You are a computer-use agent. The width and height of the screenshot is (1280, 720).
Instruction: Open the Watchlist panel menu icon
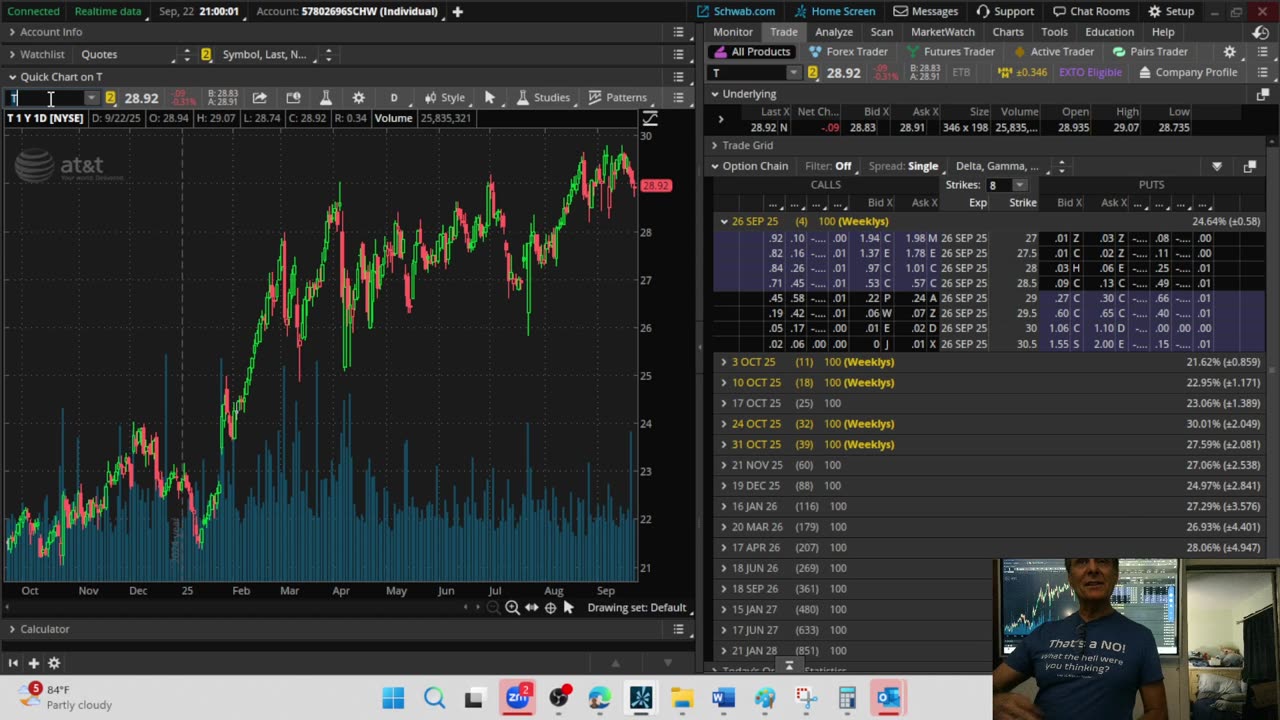[x=678, y=54]
